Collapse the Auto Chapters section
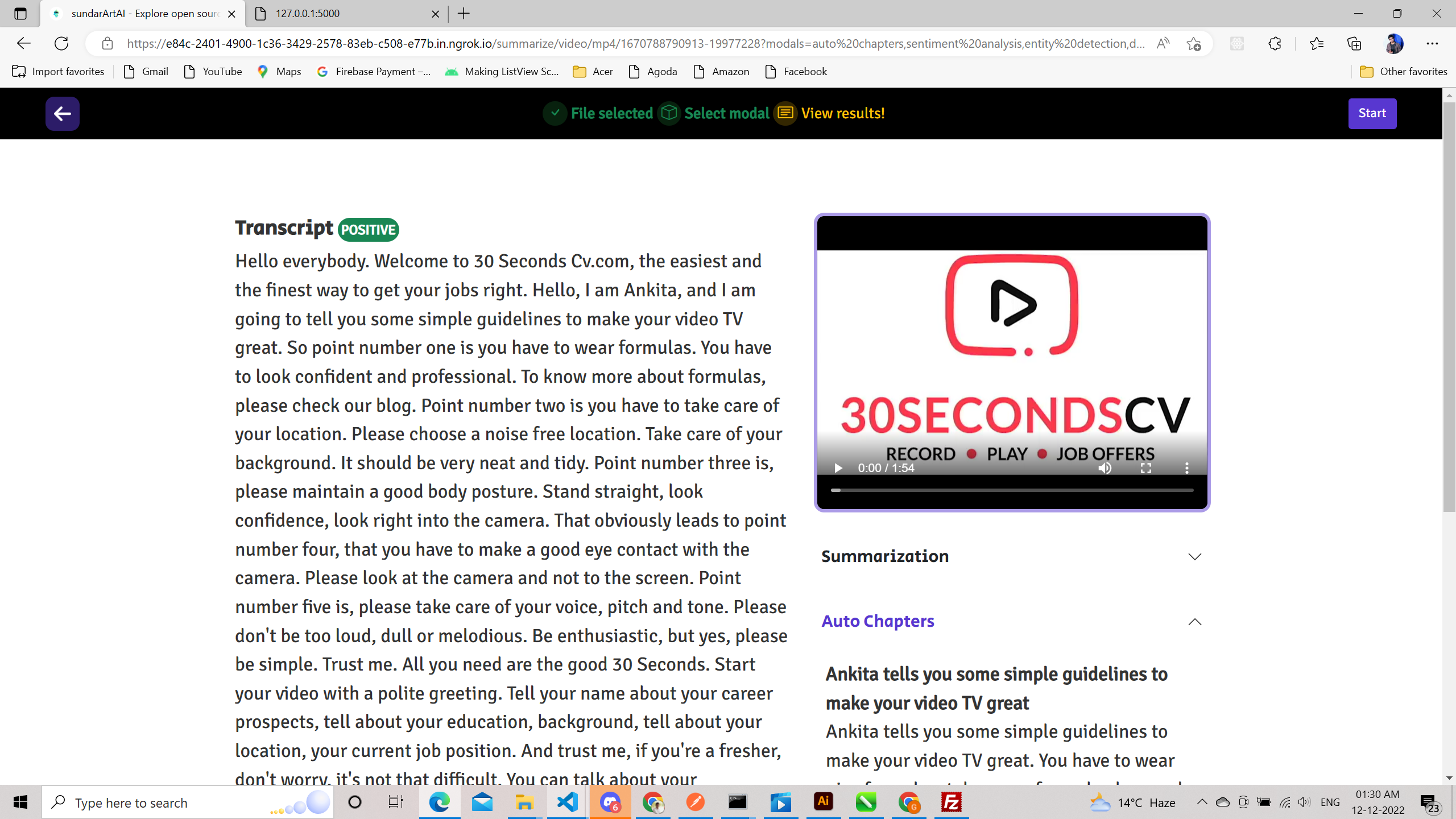Image resolution: width=1456 pixels, height=819 pixels. point(1194,622)
